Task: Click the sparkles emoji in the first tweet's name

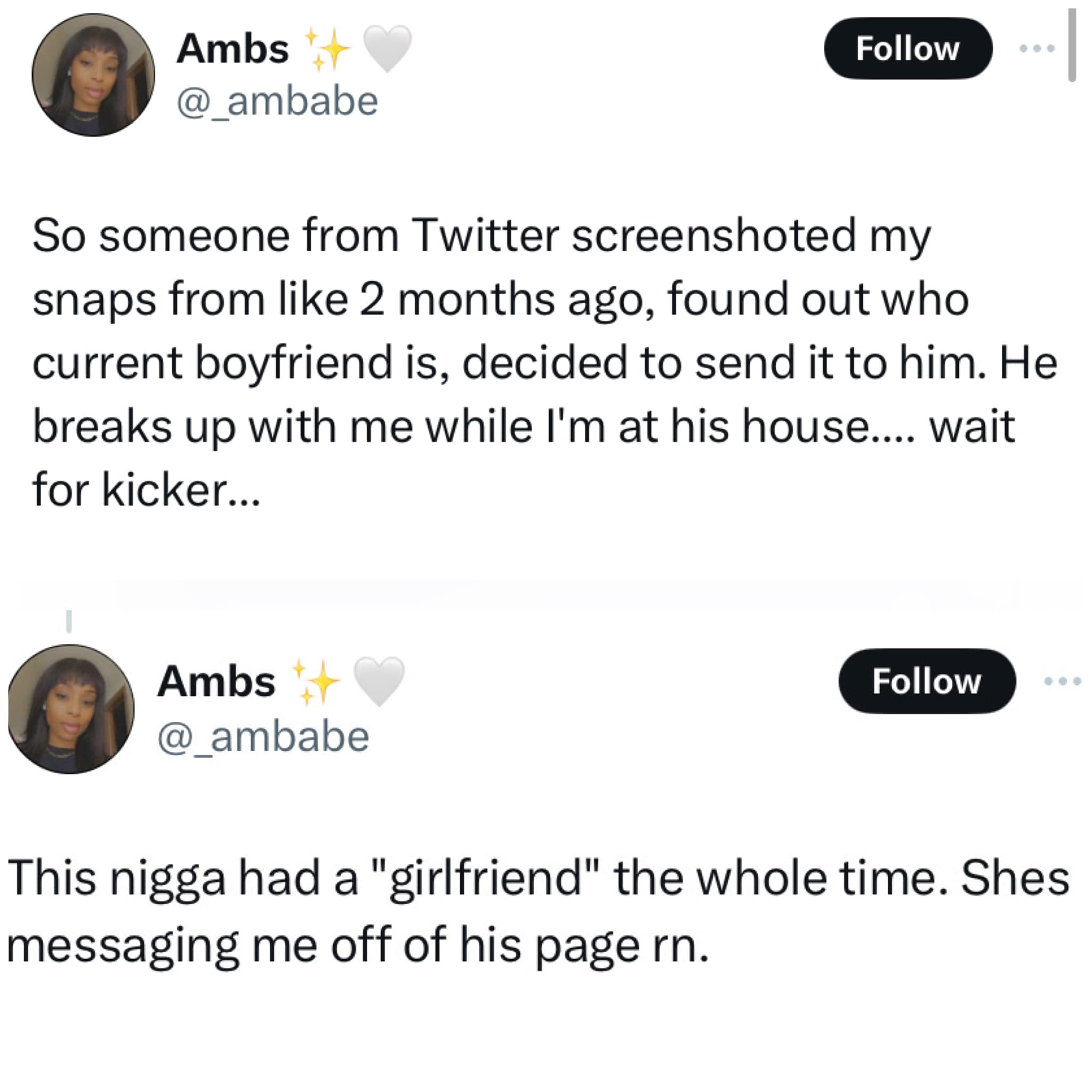Action: point(327,49)
